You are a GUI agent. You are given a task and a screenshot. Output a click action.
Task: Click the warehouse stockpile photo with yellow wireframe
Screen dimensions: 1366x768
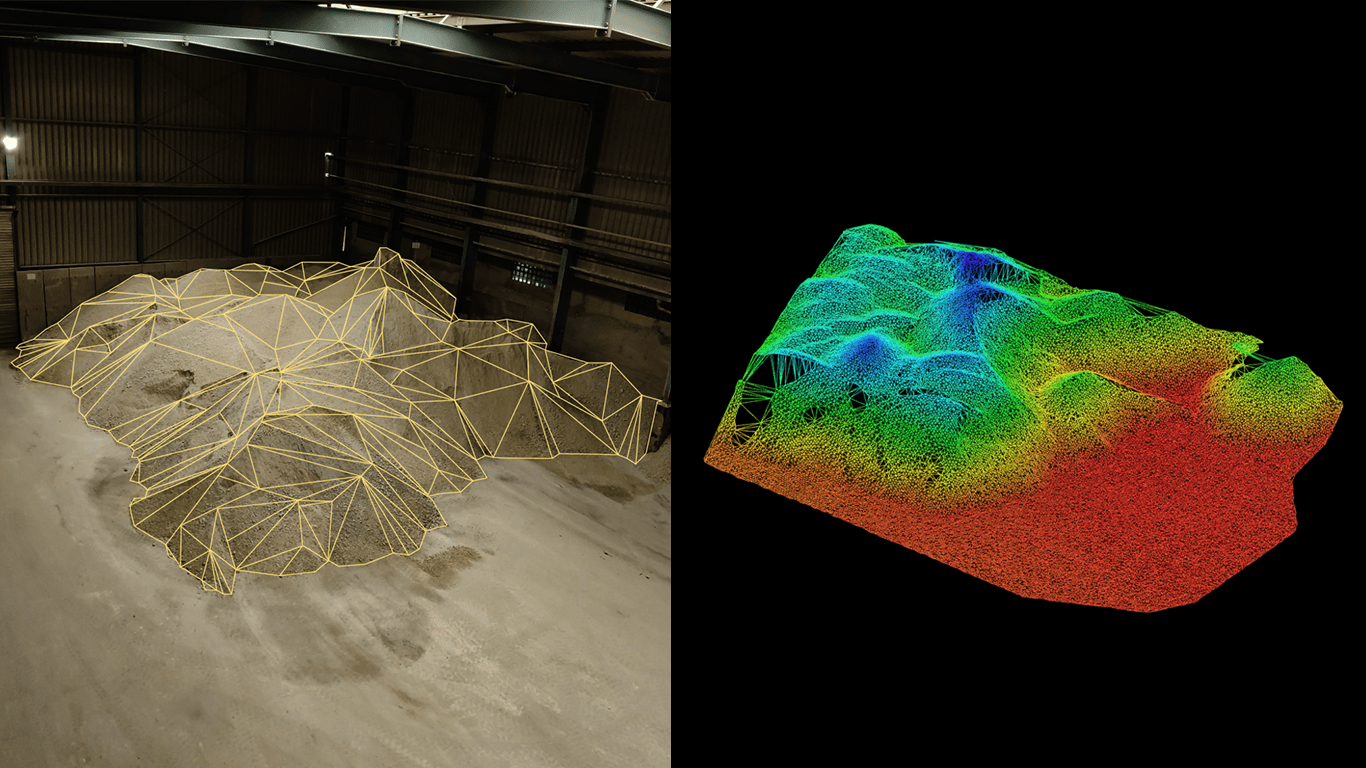click(x=335, y=384)
